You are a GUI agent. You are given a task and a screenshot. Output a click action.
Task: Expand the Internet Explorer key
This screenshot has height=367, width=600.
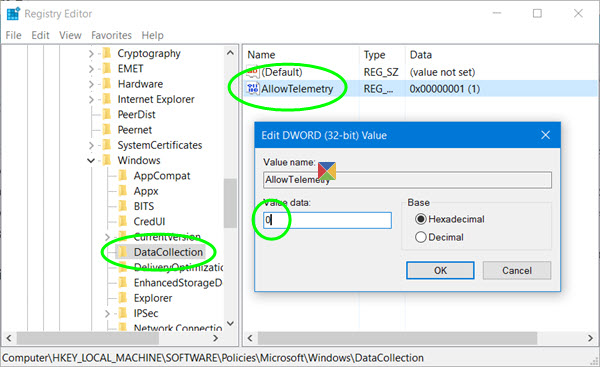tap(91, 99)
